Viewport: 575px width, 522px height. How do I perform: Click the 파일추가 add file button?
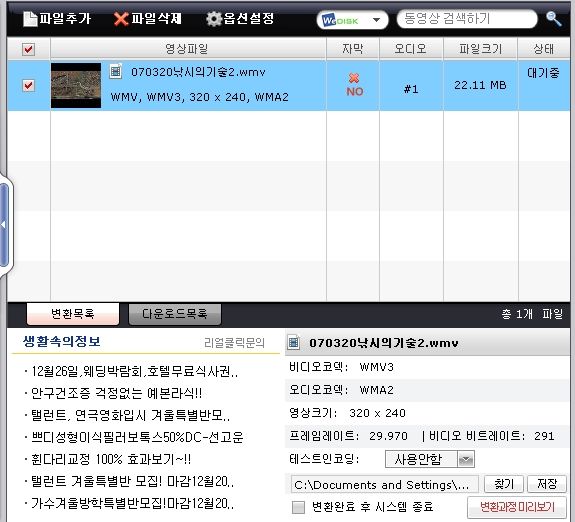[57, 18]
